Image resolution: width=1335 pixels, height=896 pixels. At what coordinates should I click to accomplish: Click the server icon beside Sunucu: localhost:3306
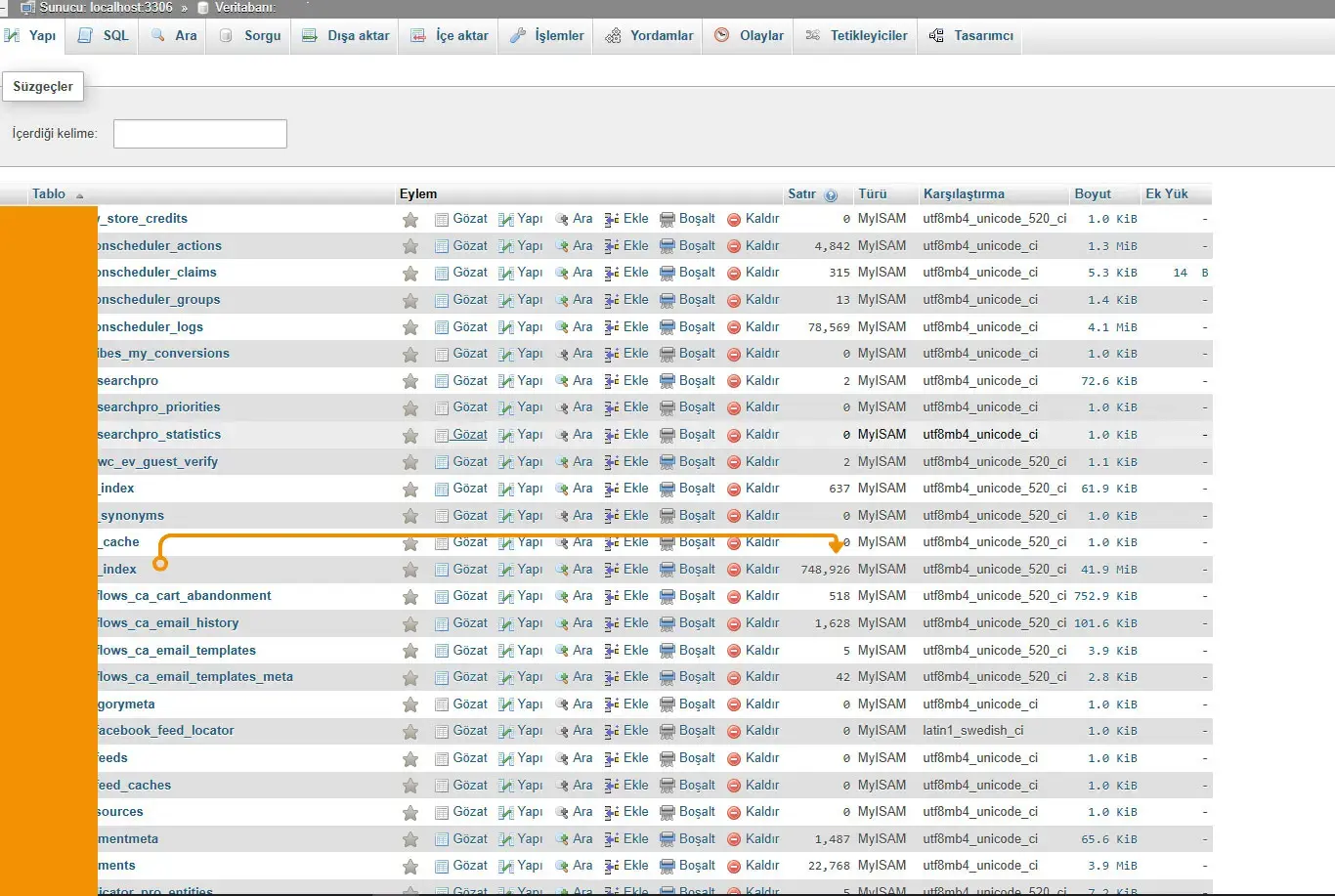pyautogui.click(x=27, y=8)
